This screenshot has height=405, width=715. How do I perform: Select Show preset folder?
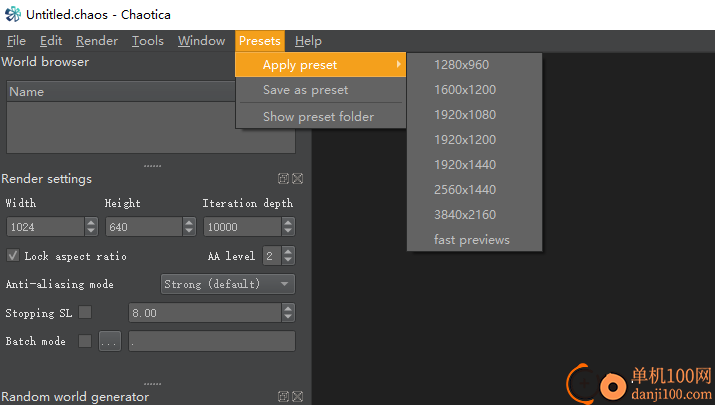click(x=321, y=117)
